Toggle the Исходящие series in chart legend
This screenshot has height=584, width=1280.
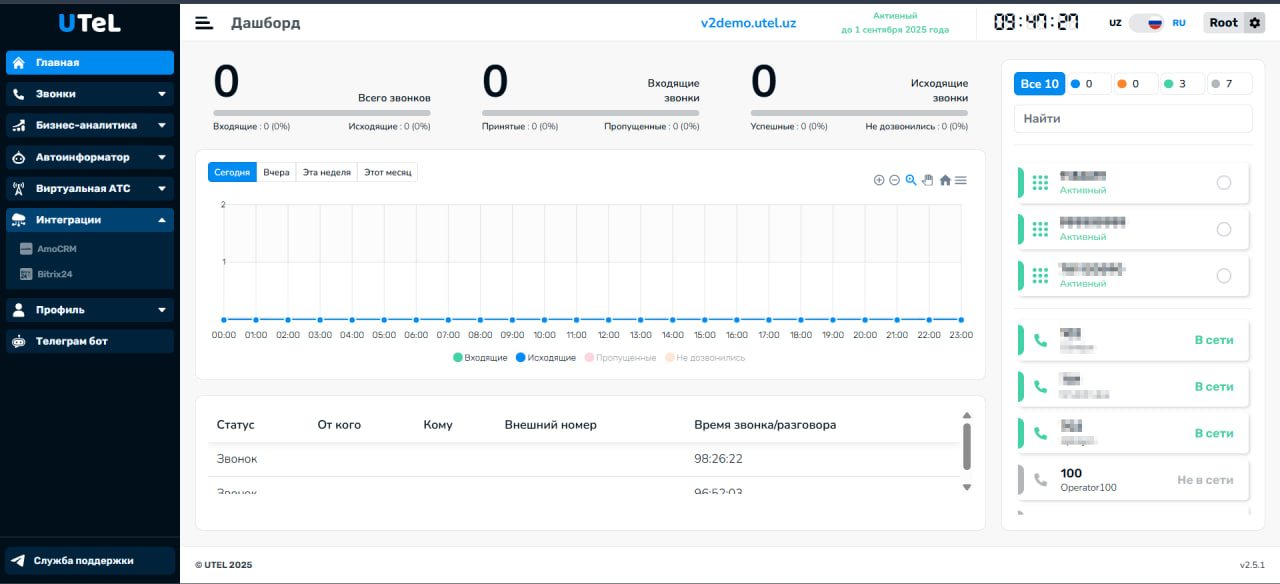point(545,357)
